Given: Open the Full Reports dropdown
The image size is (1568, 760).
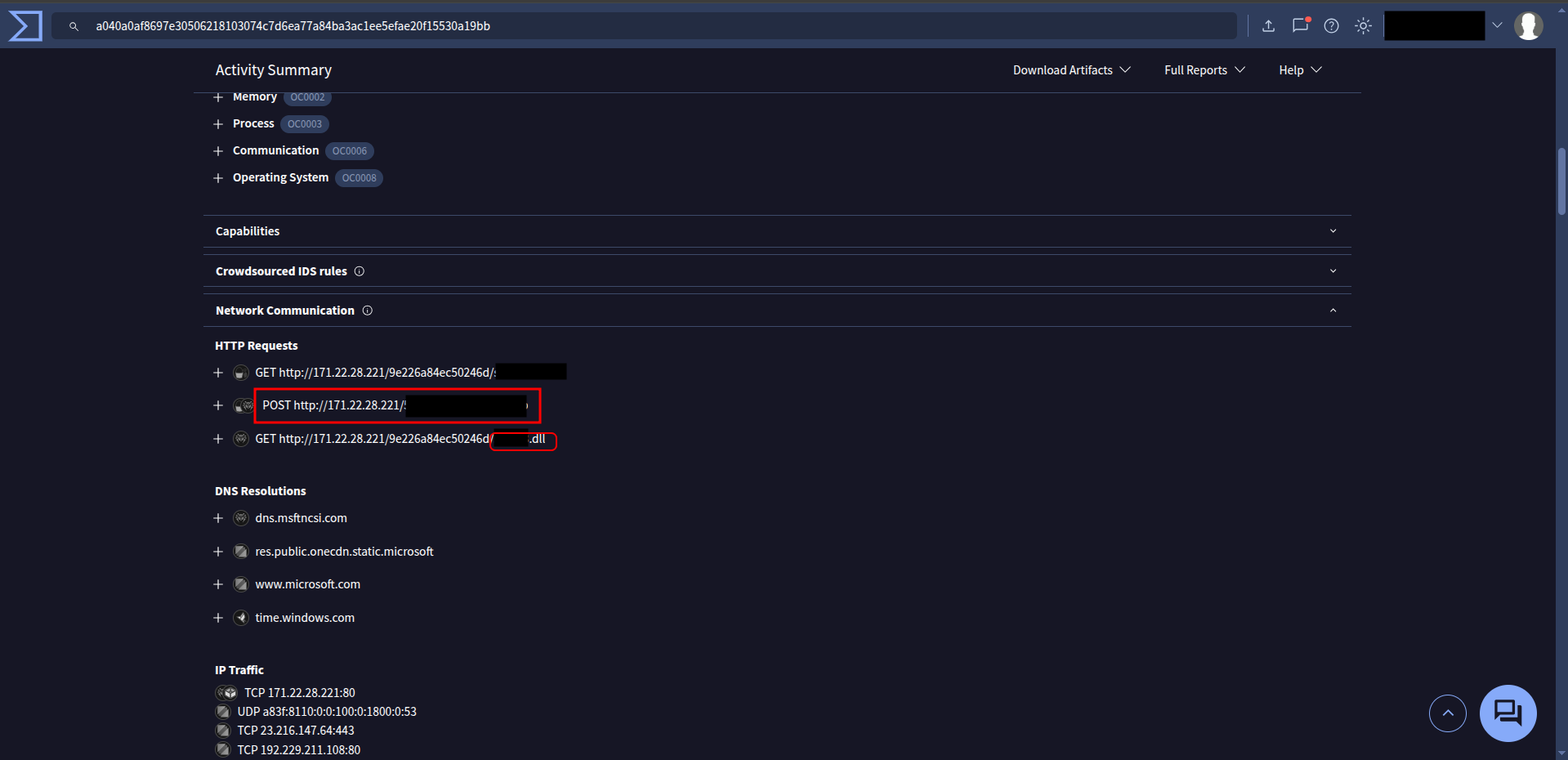Looking at the screenshot, I should click(x=1204, y=70).
